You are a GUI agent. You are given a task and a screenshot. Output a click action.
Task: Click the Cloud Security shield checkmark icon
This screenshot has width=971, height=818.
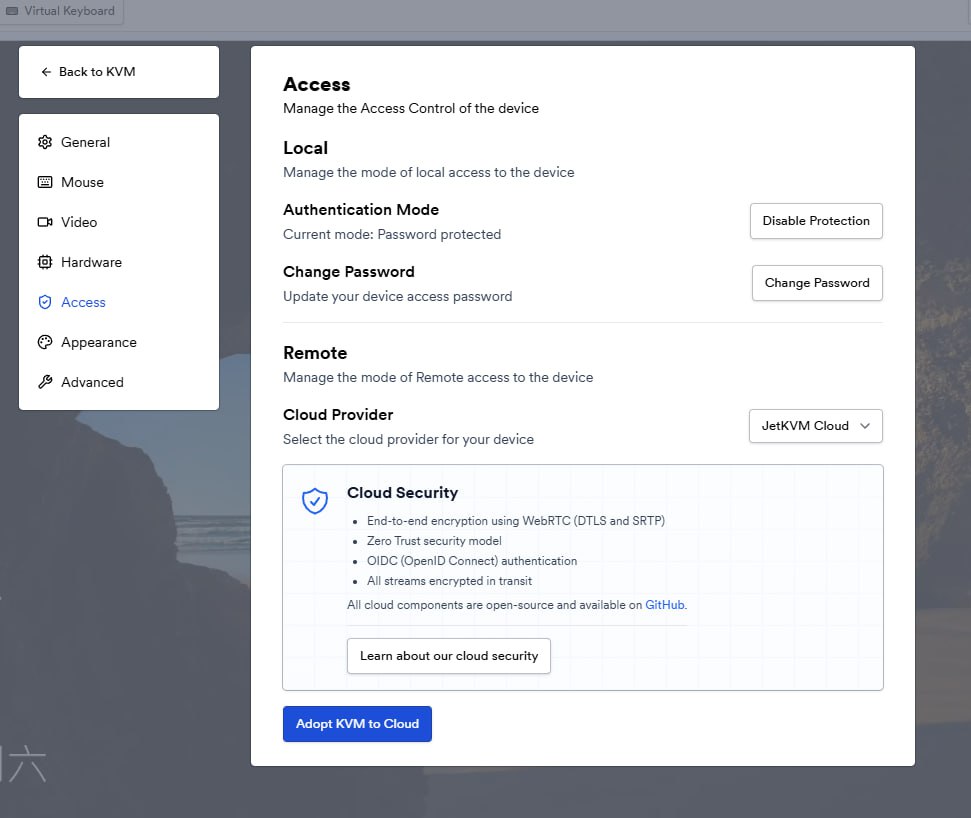315,501
